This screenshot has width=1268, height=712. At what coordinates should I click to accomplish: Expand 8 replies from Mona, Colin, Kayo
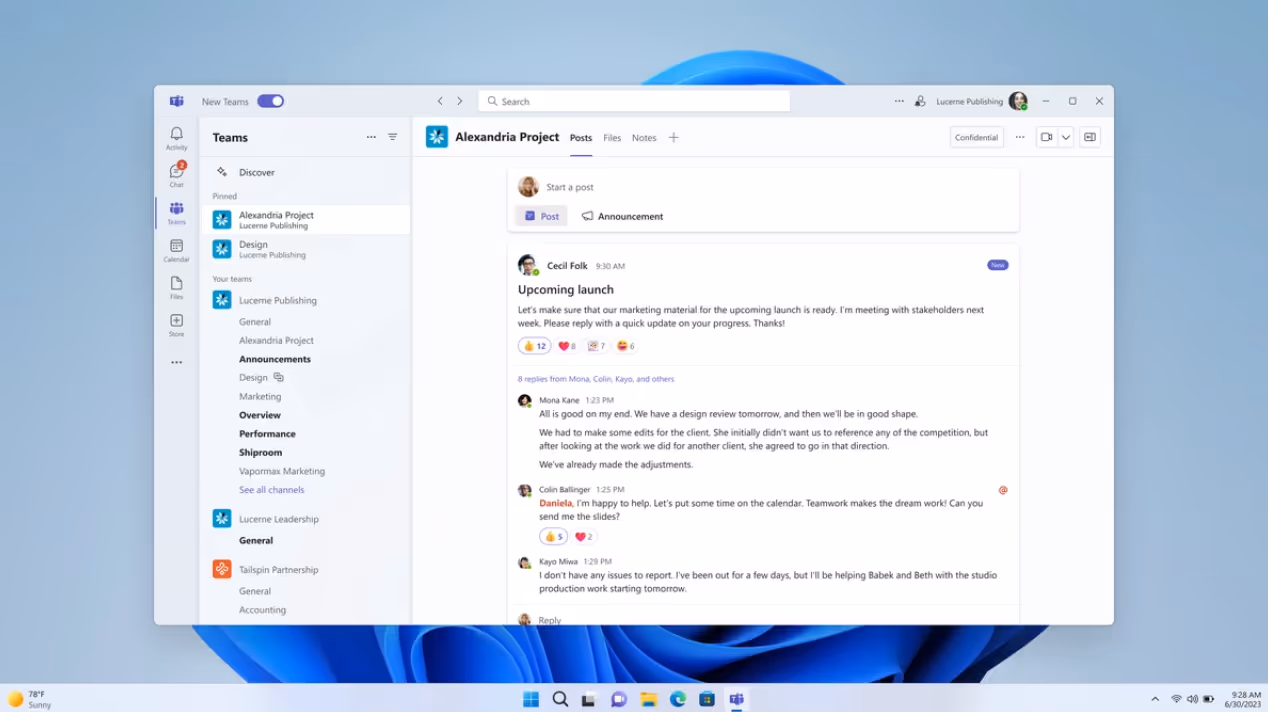[x=595, y=379]
